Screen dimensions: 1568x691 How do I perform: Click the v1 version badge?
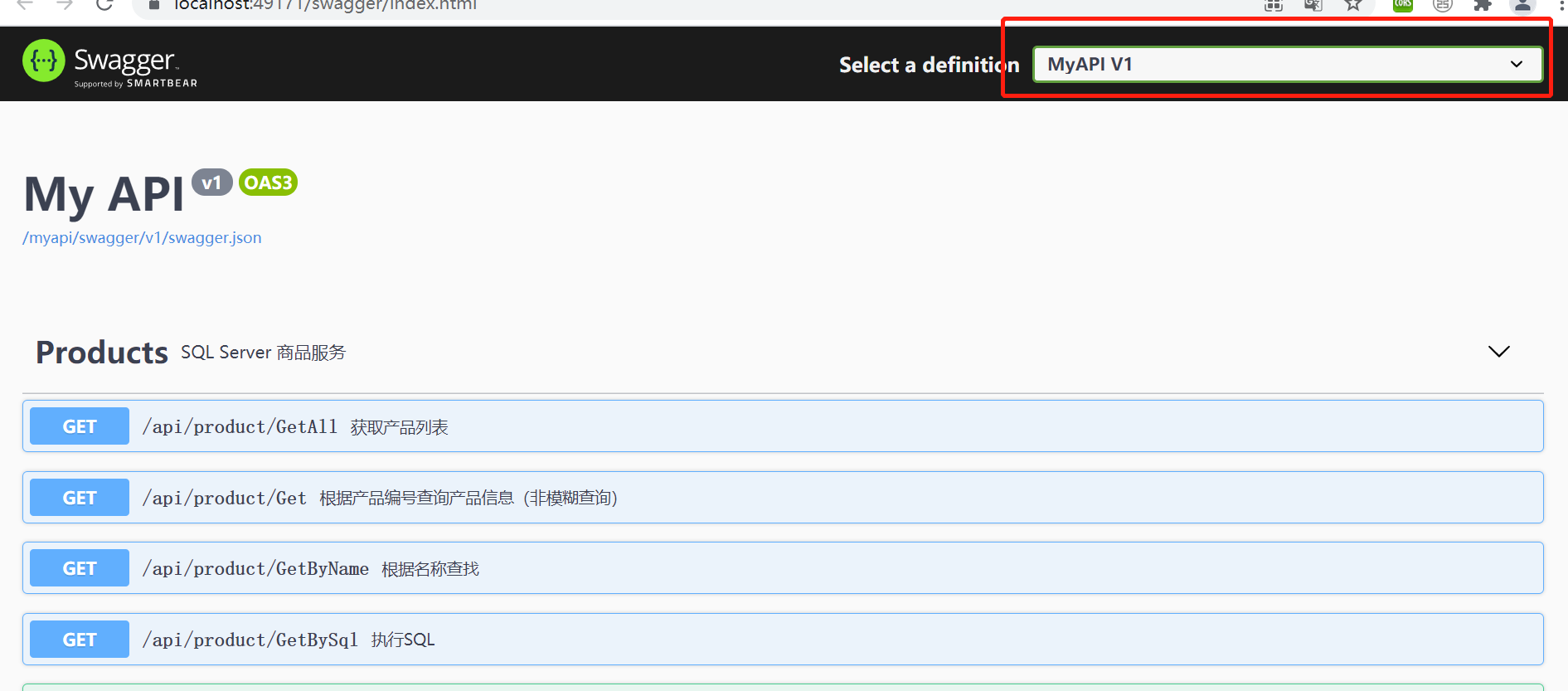212,182
